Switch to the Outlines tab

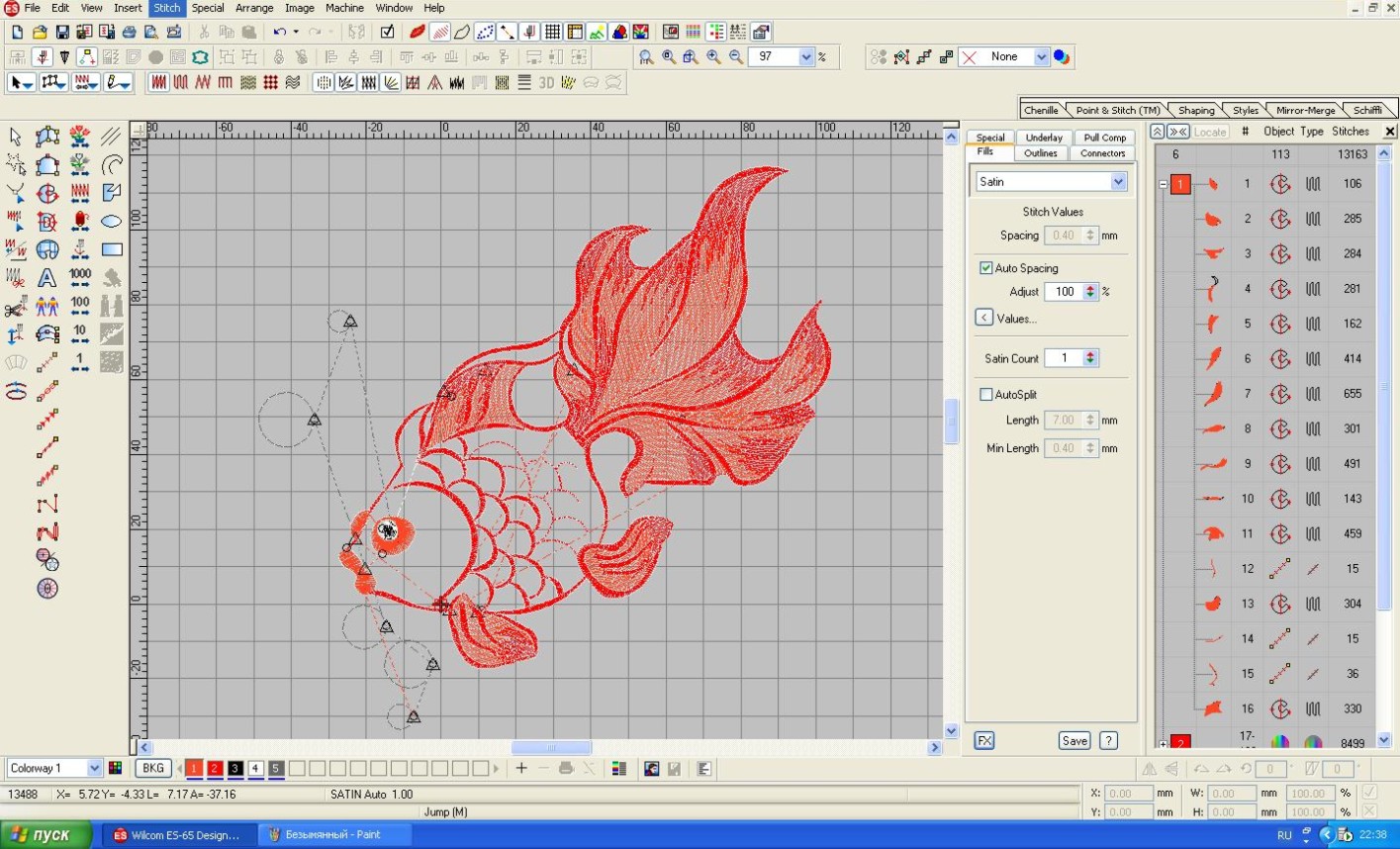pyautogui.click(x=1041, y=153)
